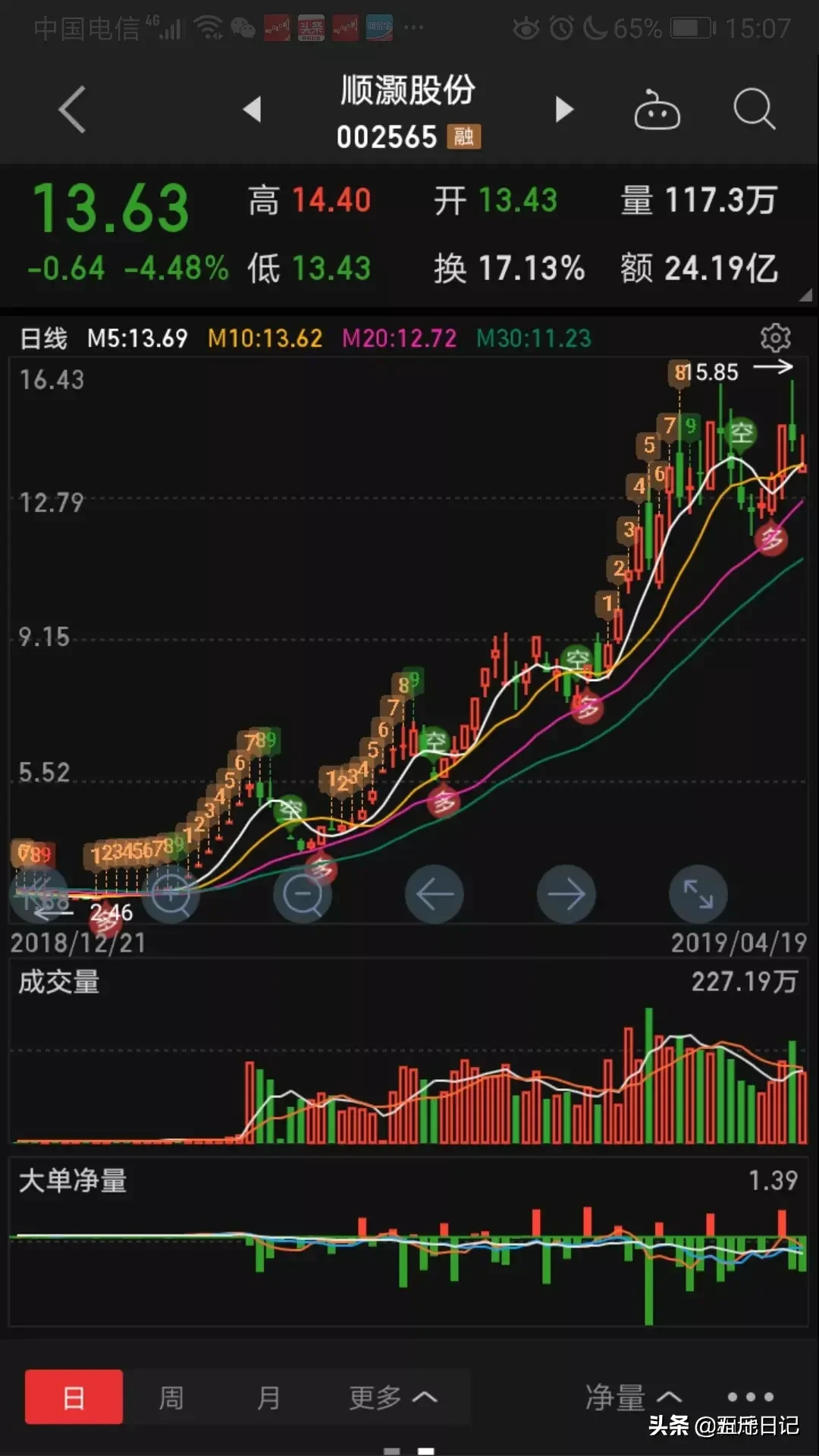Tap the M5:13.69 moving average label
The height and width of the screenshot is (1456, 819).
click(x=137, y=338)
